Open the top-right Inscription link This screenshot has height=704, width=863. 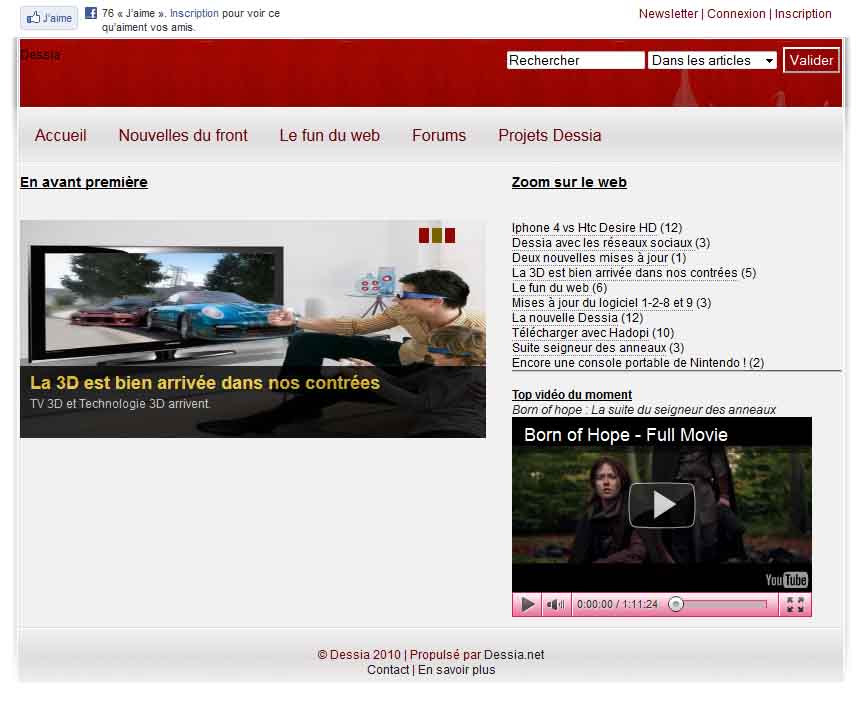click(x=803, y=14)
